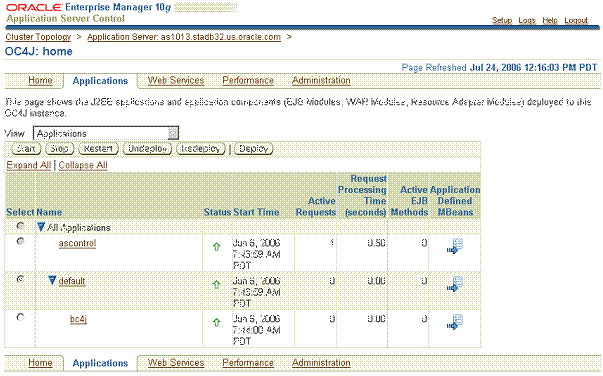The width and height of the screenshot is (603, 376).
Task: Open the Logs link
Action: point(527,20)
